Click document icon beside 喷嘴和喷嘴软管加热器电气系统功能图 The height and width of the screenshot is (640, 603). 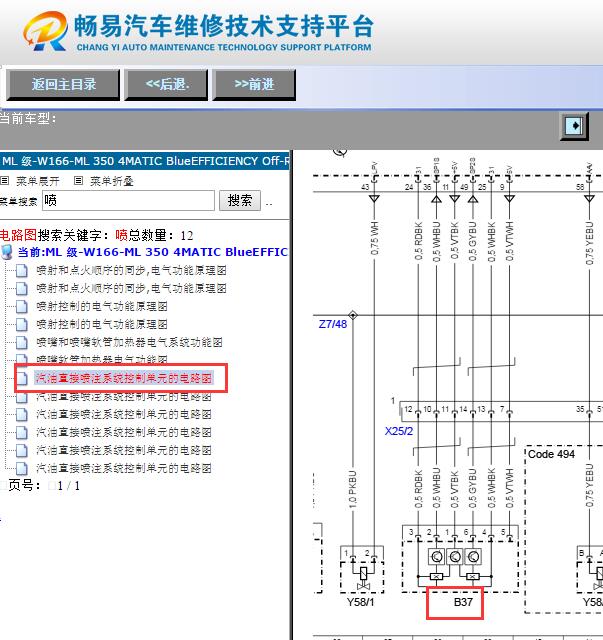22,342
